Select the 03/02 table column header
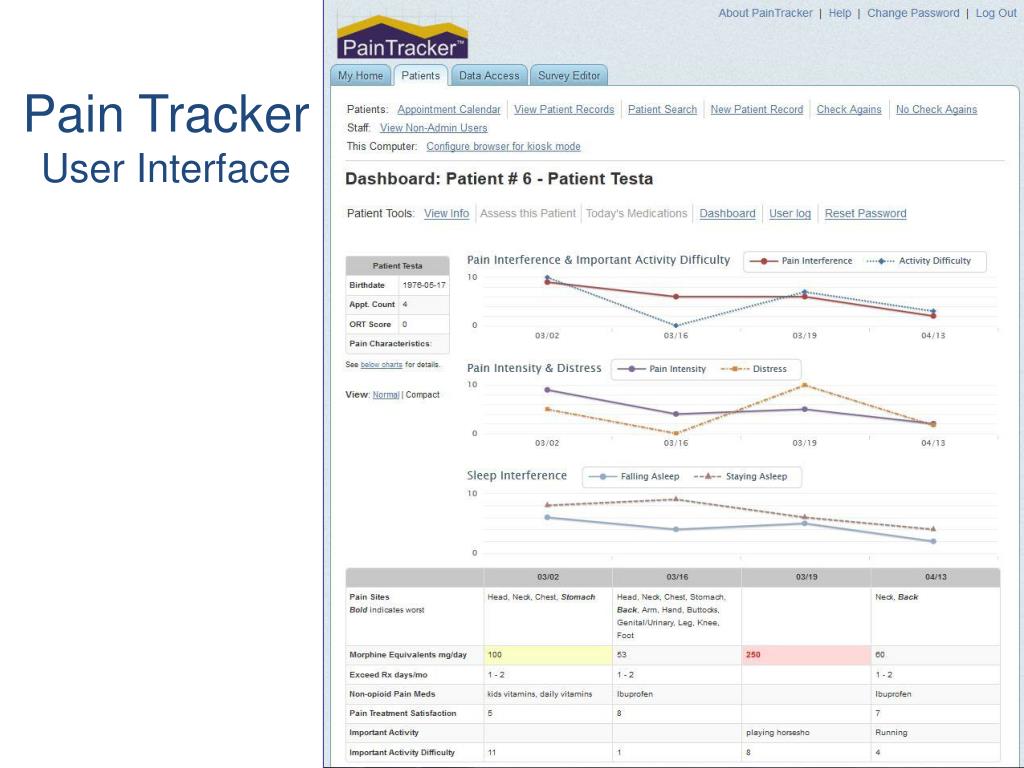The height and width of the screenshot is (768, 1024). click(x=548, y=577)
